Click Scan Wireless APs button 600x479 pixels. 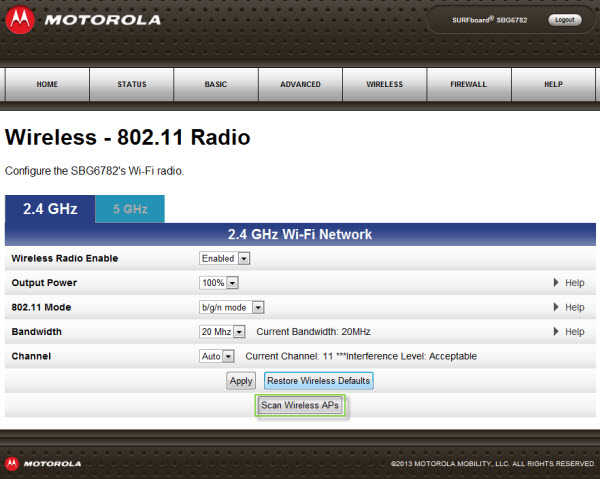click(299, 406)
